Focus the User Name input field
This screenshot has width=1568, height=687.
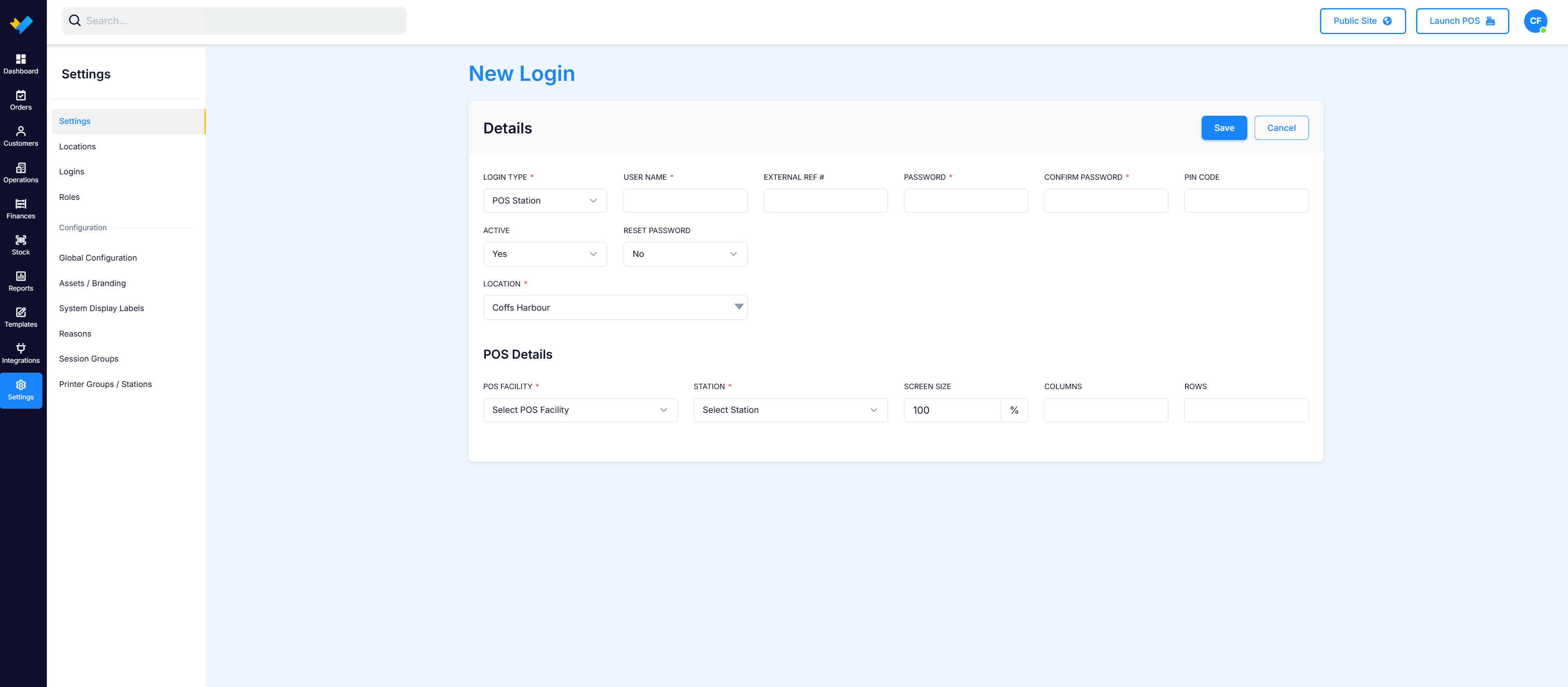[x=685, y=201]
